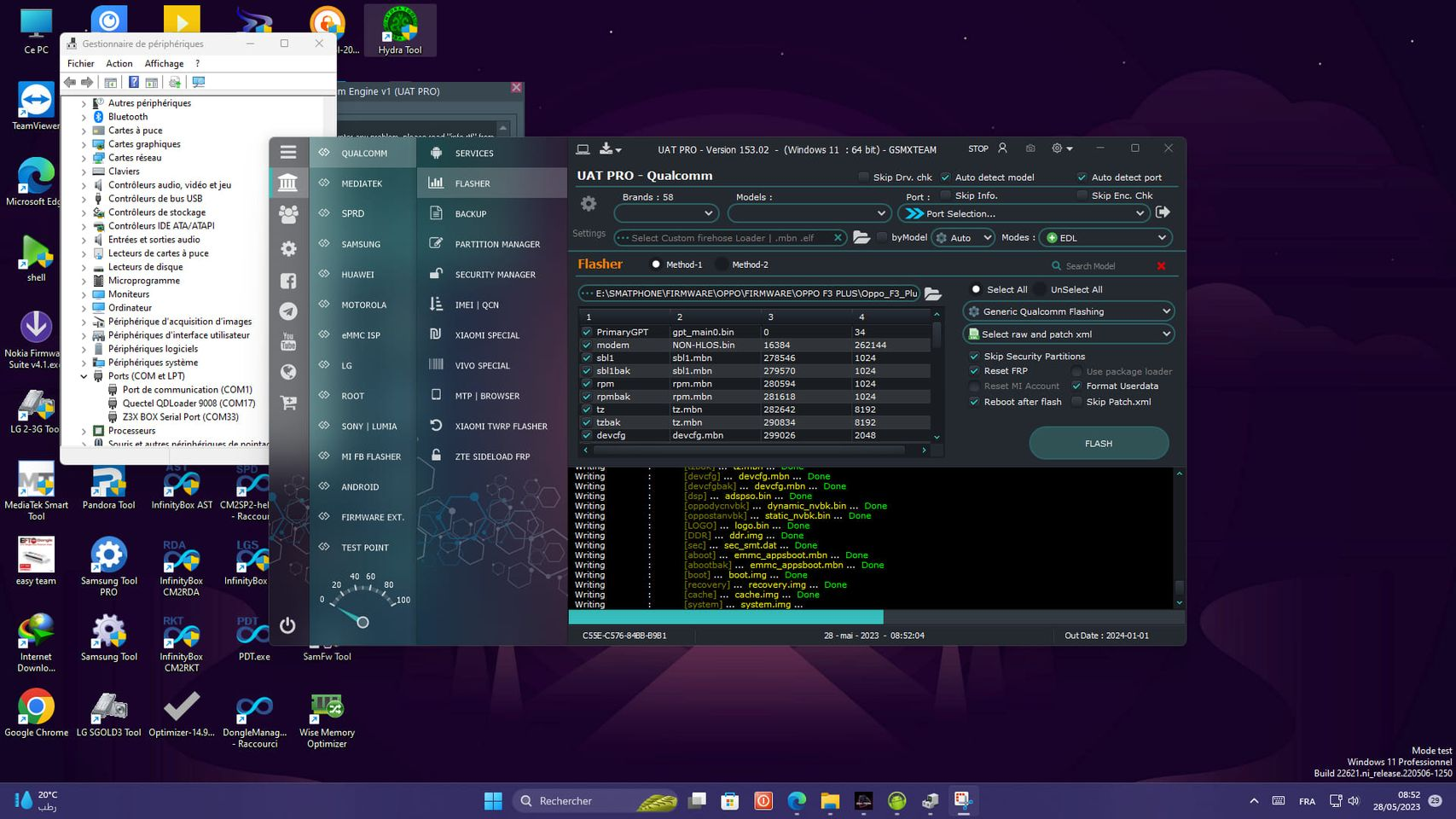1456x819 pixels.
Task: Select Method-2 radio button
Action: point(722,264)
